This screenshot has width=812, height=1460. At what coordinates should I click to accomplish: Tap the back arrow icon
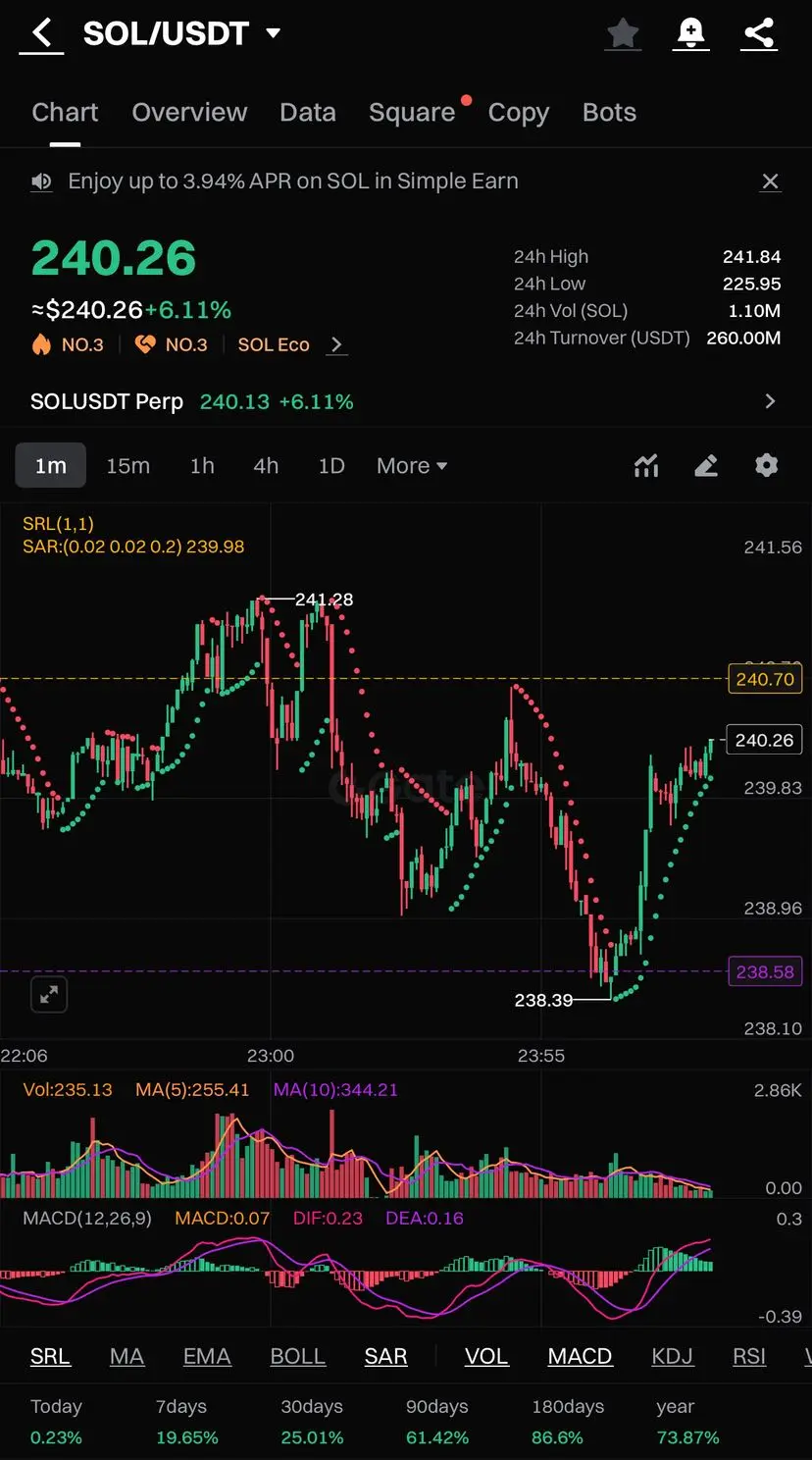click(x=41, y=33)
